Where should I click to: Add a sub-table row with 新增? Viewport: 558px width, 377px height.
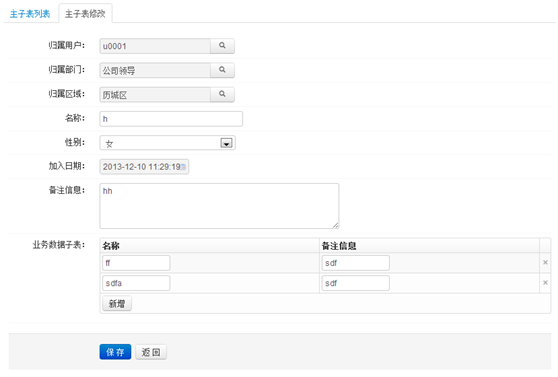click(x=117, y=304)
